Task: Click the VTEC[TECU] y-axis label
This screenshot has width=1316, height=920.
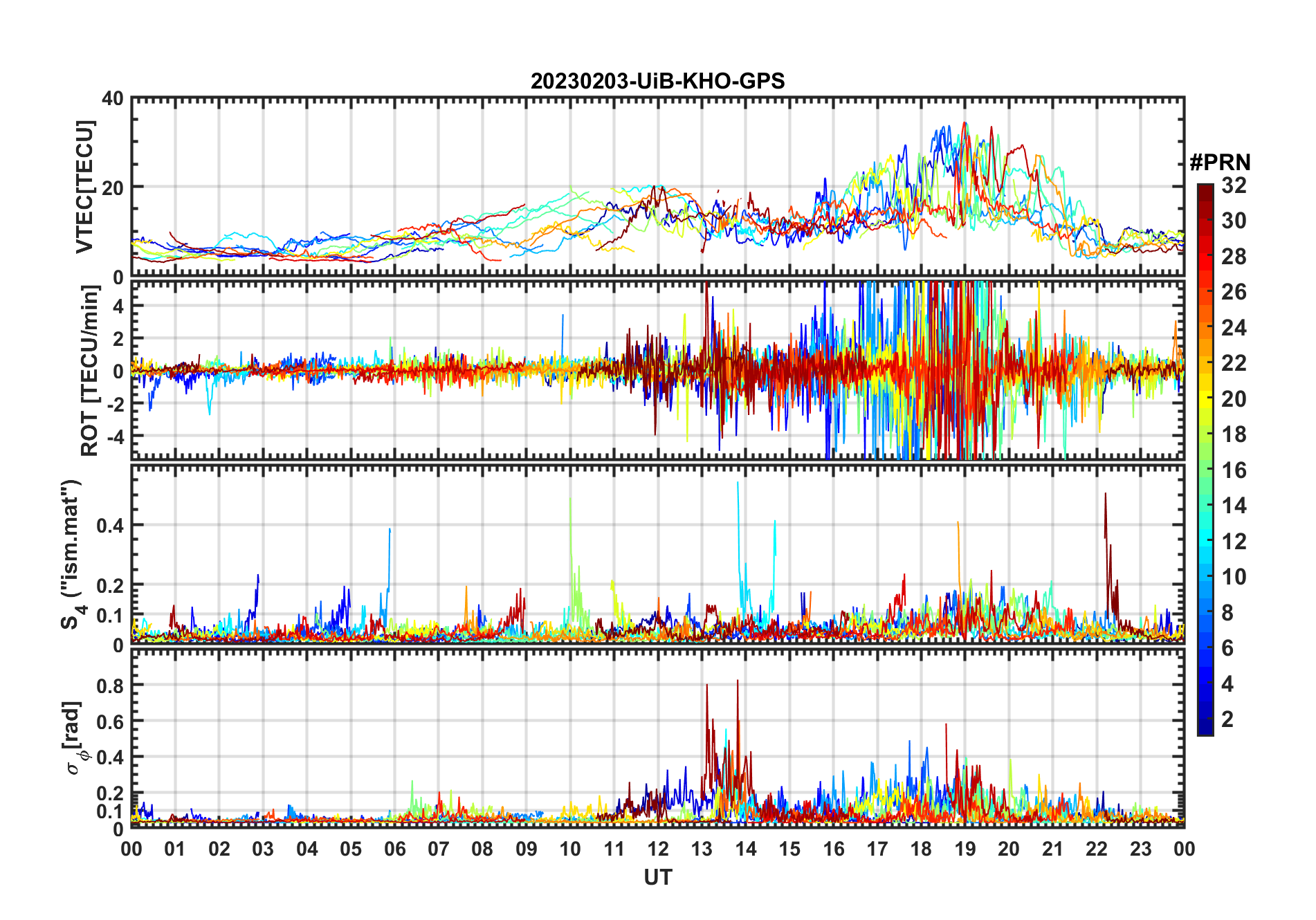Action: point(84,187)
